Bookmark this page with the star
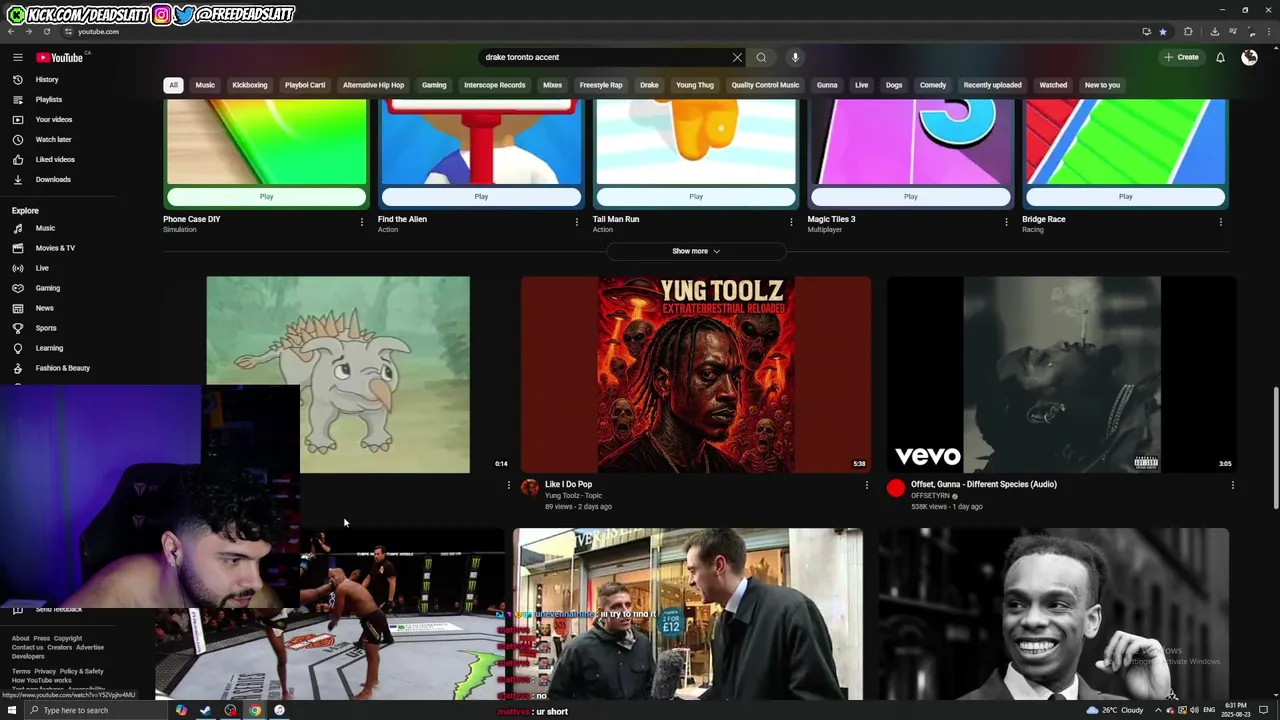Viewport: 1280px width, 720px height. coord(1163,31)
